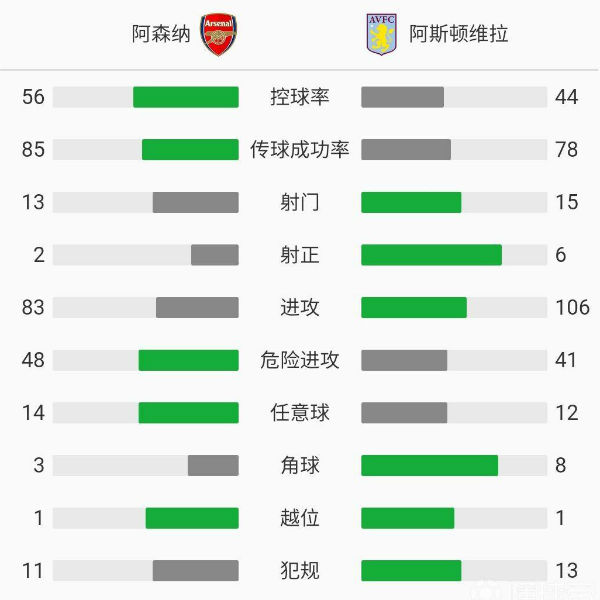This screenshot has height=600, width=600.
Task: Click the 任意球 free kicks label
Action: point(300,412)
